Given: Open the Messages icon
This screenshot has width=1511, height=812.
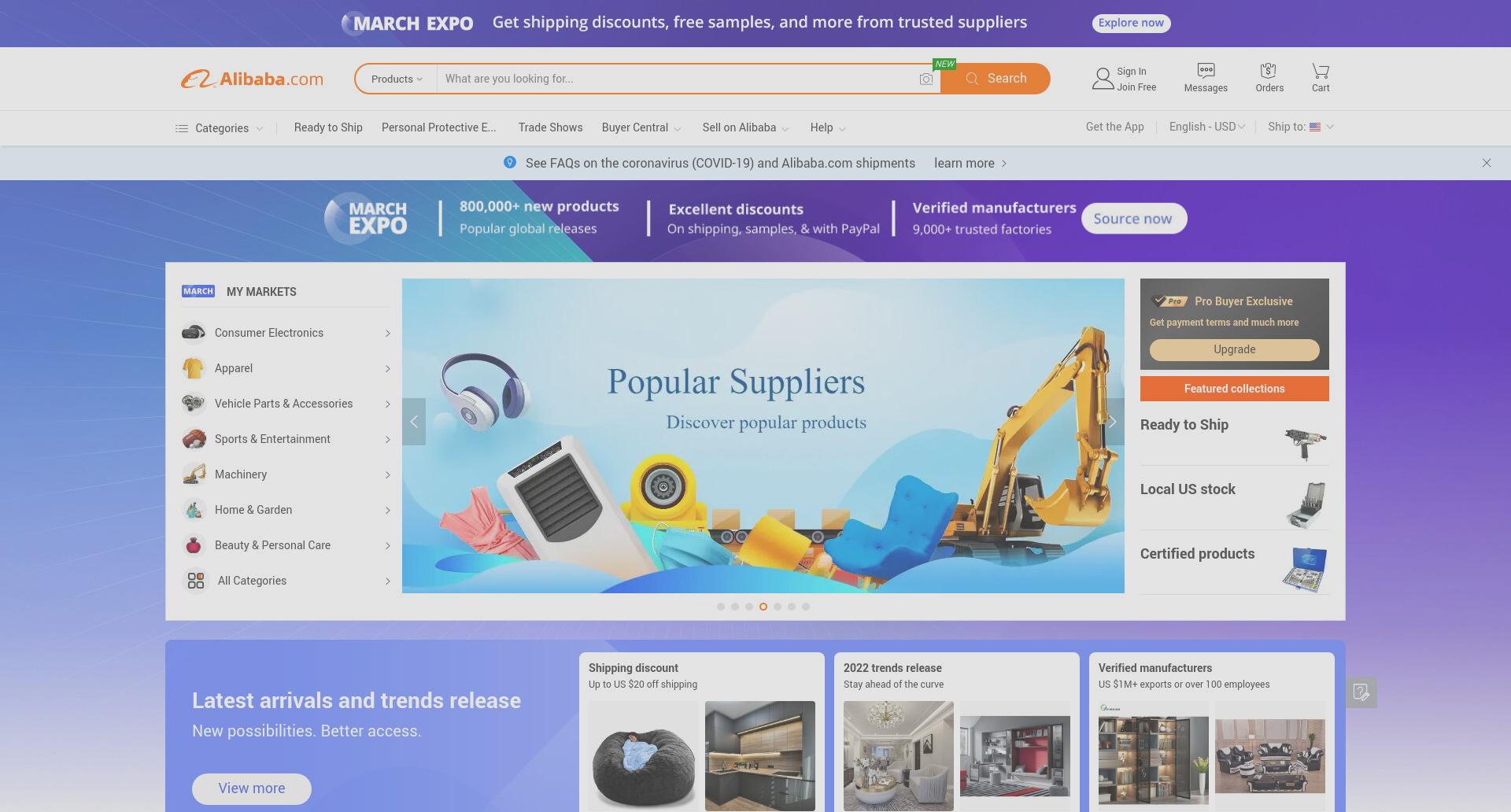Looking at the screenshot, I should pos(1206,71).
